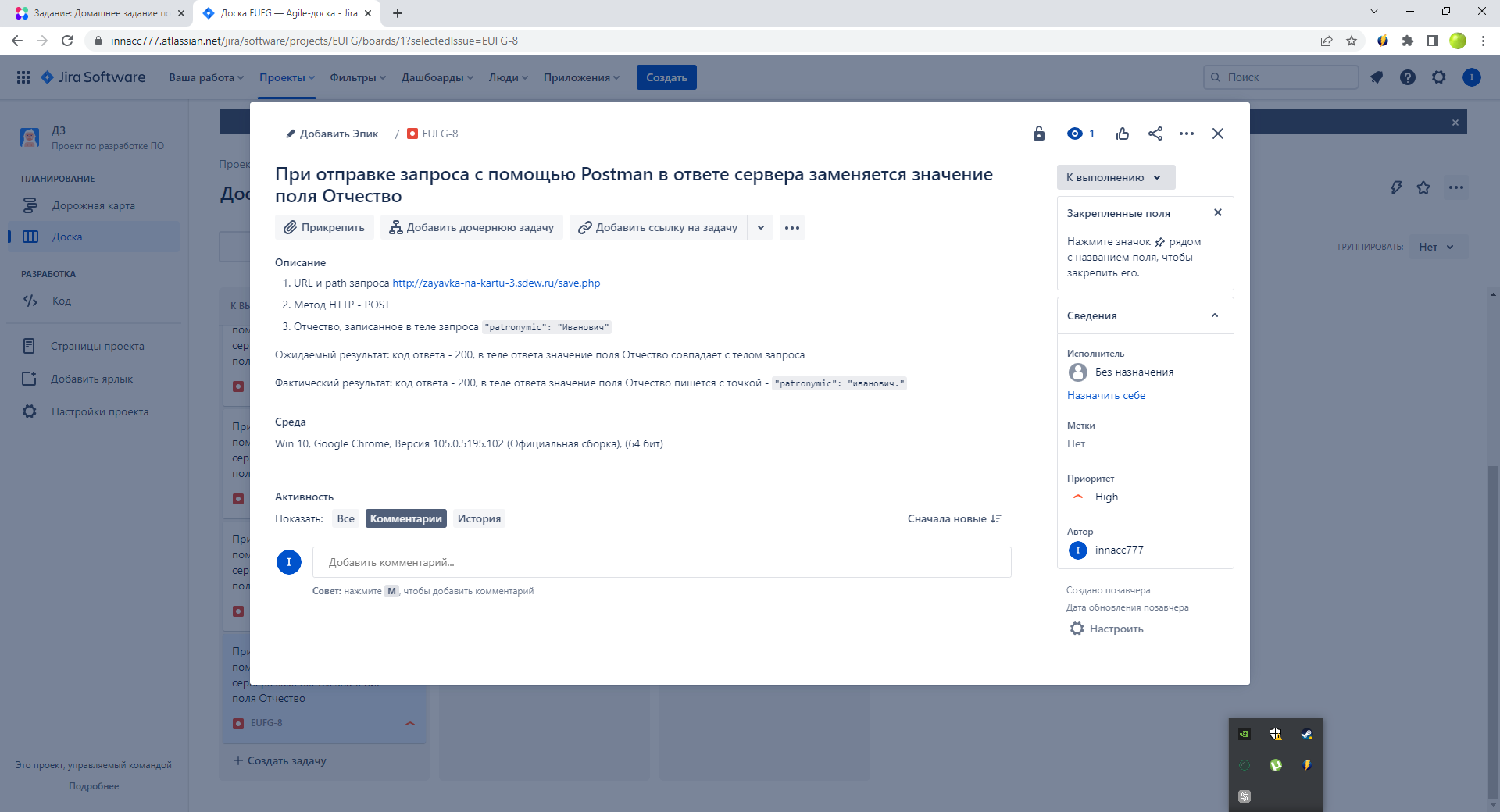Click the Настроить configure button
Viewport: 1500px width, 812px height.
point(1107,629)
